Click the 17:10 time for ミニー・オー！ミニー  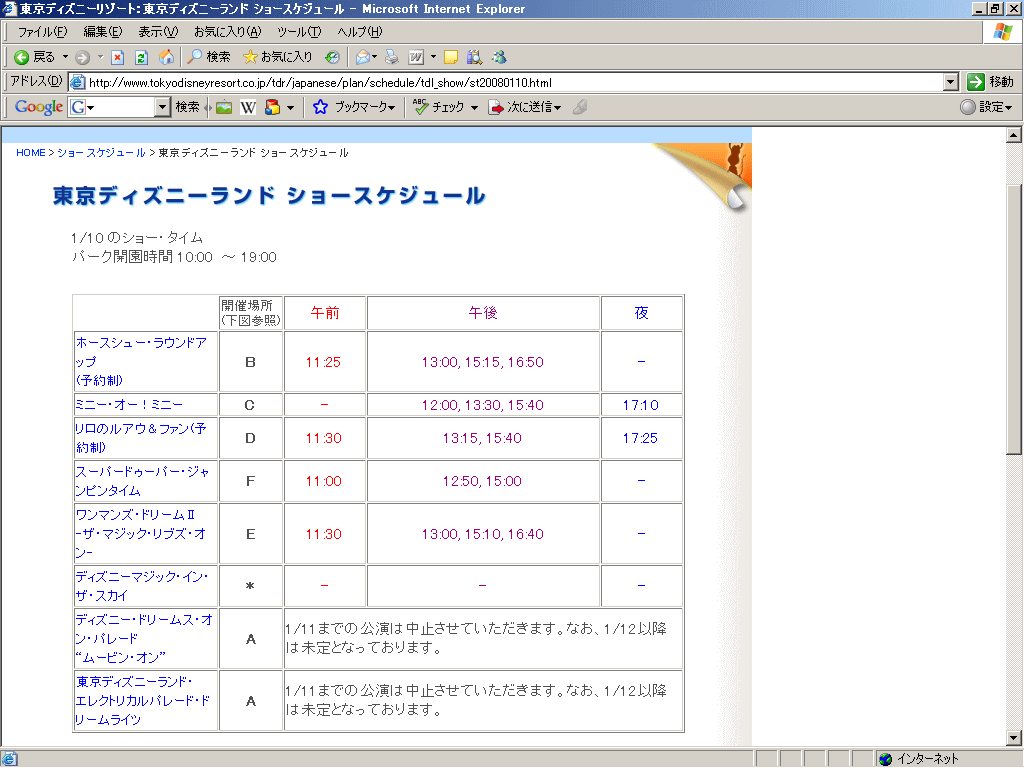pos(641,405)
